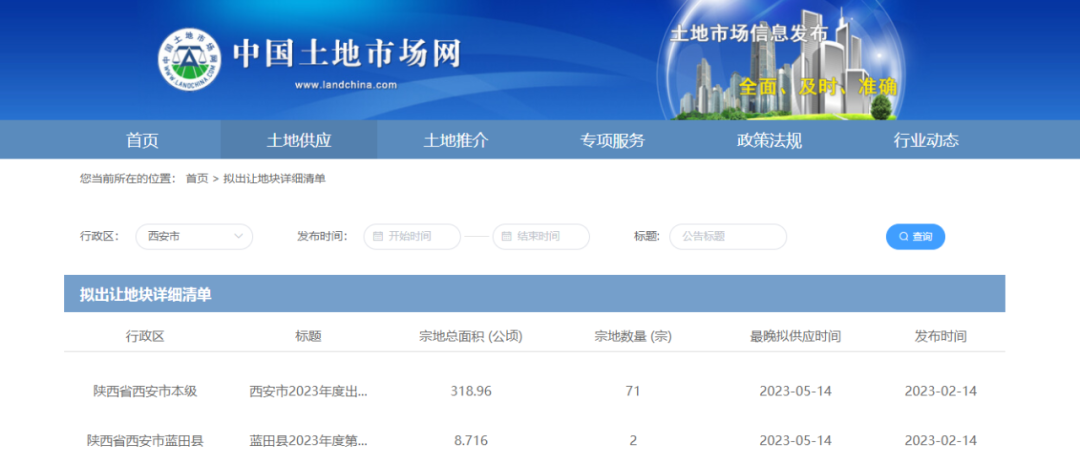Click the 发布时间 column header

click(x=941, y=337)
